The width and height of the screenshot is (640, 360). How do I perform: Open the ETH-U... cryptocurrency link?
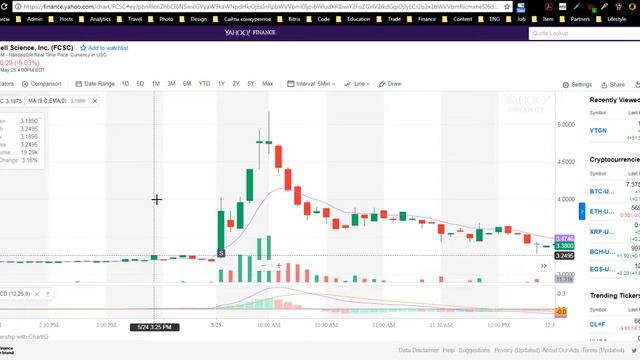tap(602, 211)
